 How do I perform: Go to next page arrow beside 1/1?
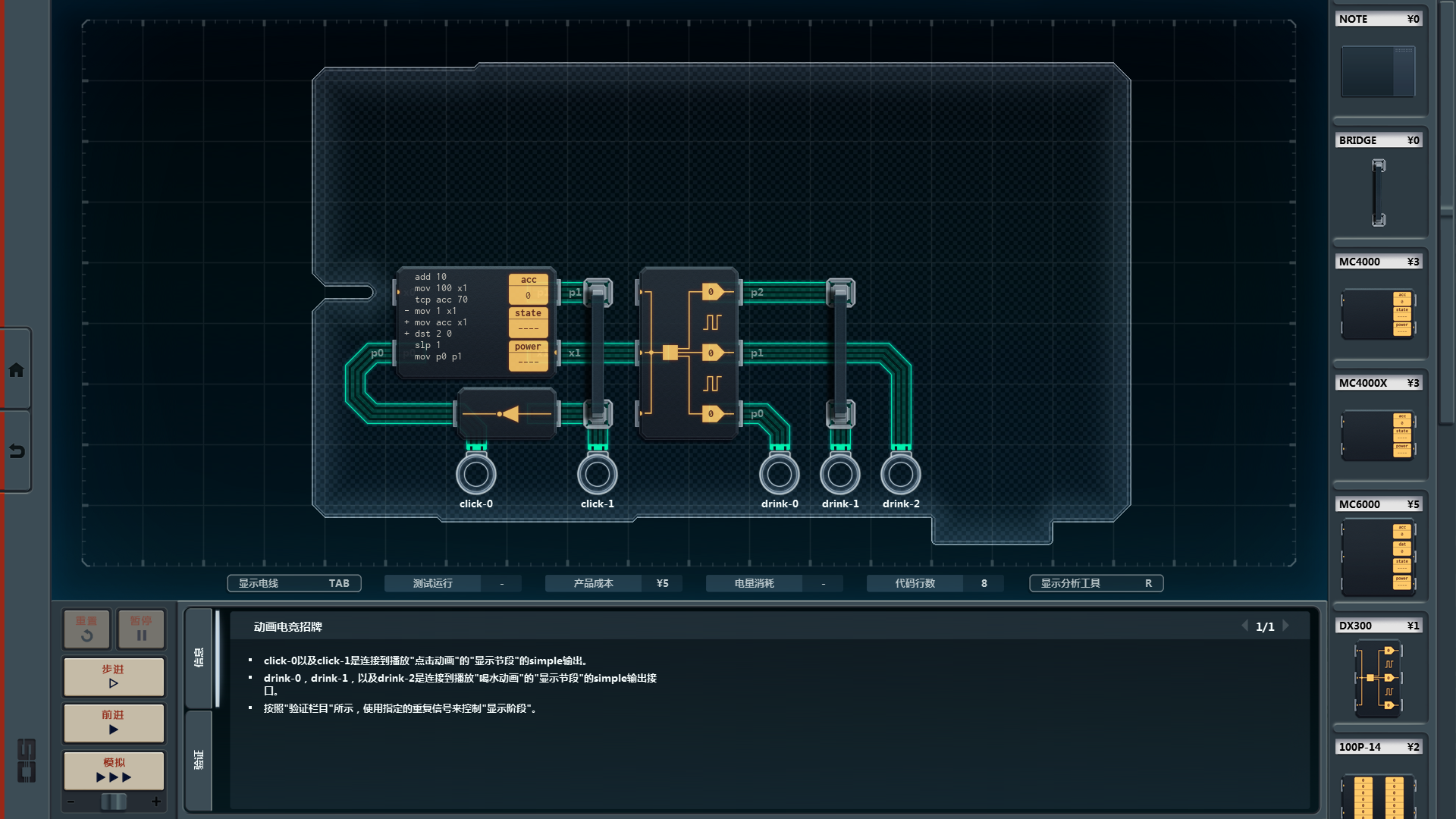pyautogui.click(x=1286, y=626)
